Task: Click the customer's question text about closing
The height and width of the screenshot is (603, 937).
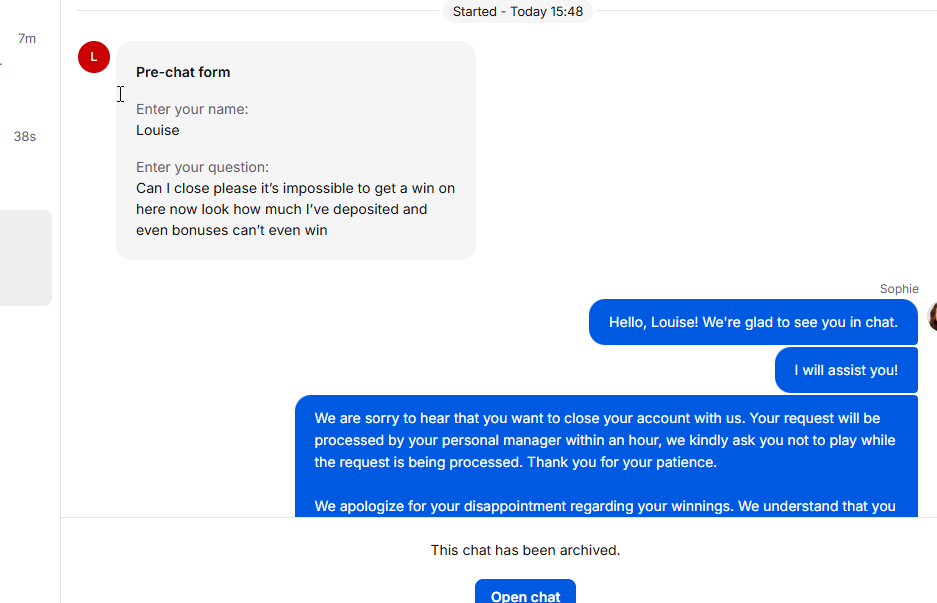Action: tap(295, 198)
